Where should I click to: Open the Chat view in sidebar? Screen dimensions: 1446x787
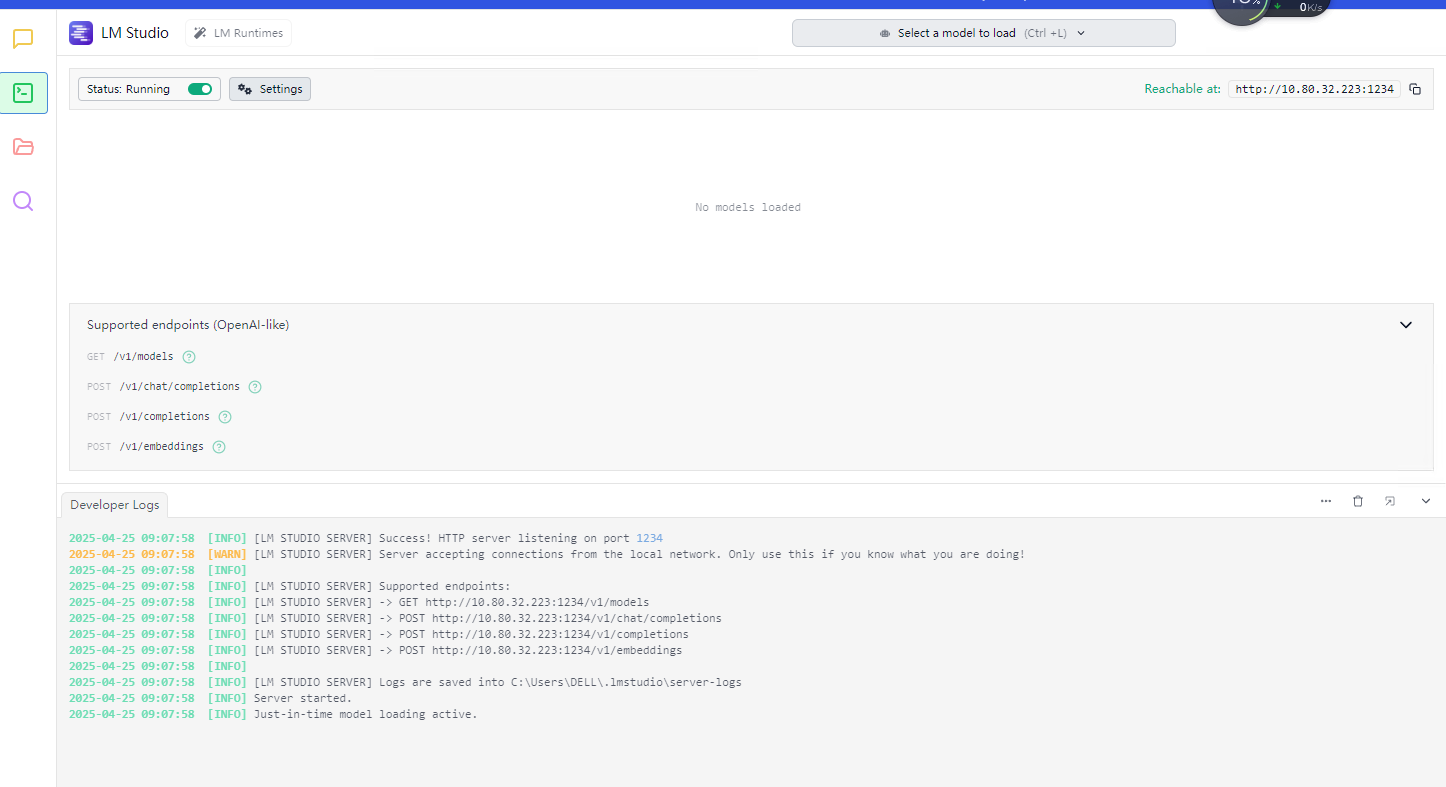pyautogui.click(x=23, y=40)
